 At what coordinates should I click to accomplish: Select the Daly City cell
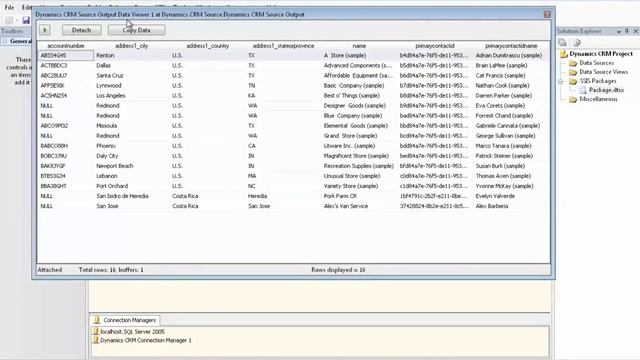coord(131,156)
